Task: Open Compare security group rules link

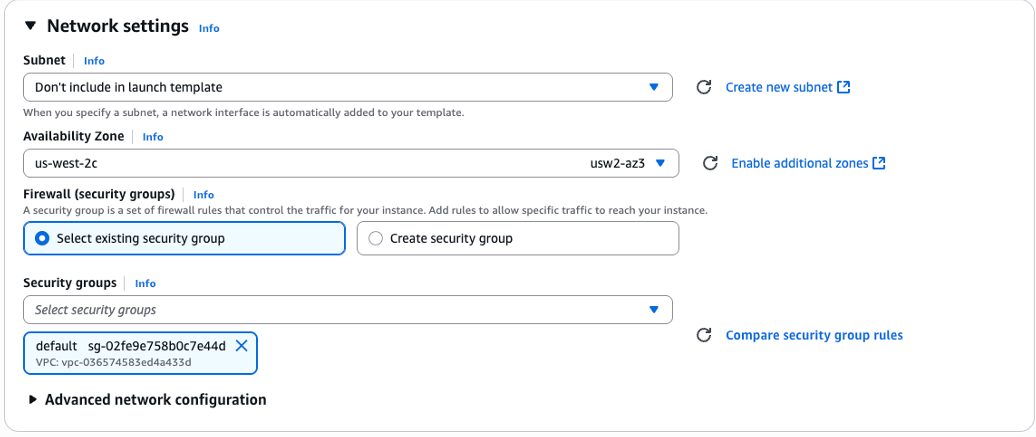Action: point(813,335)
